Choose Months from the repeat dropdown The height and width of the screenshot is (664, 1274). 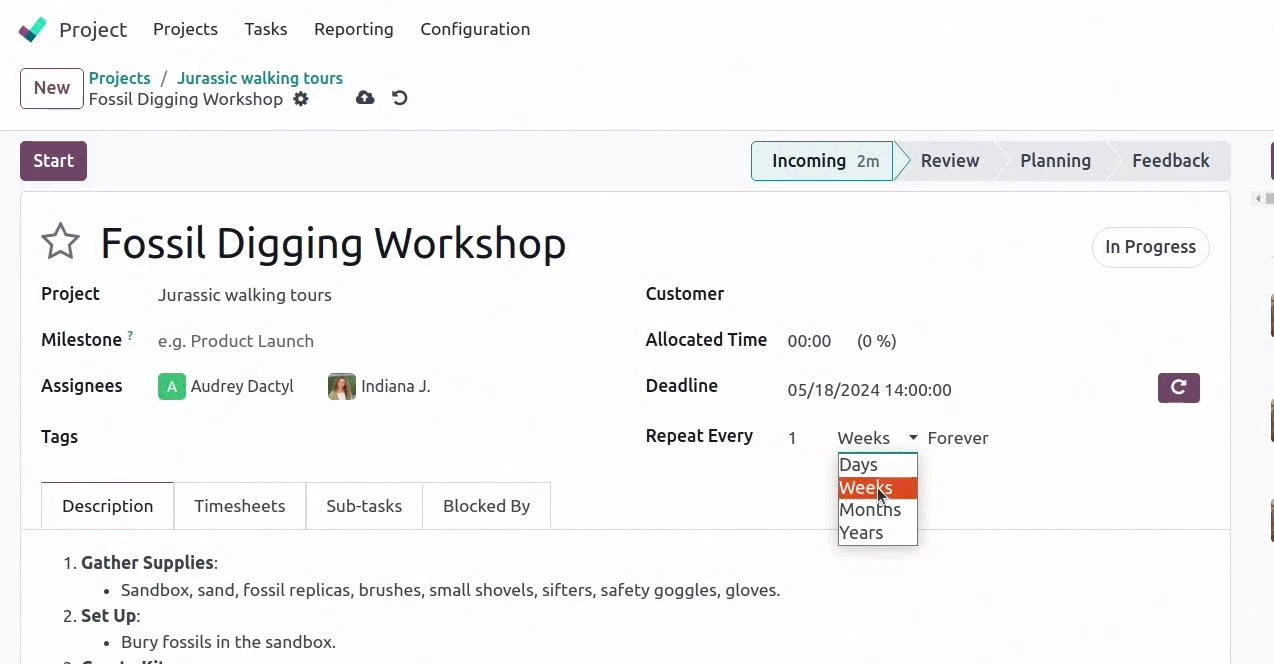click(x=869, y=510)
